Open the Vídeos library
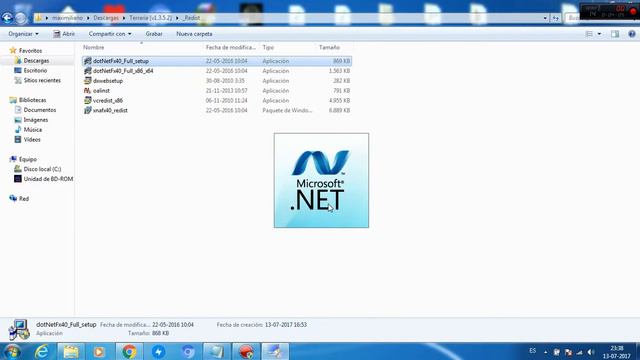 coord(32,140)
